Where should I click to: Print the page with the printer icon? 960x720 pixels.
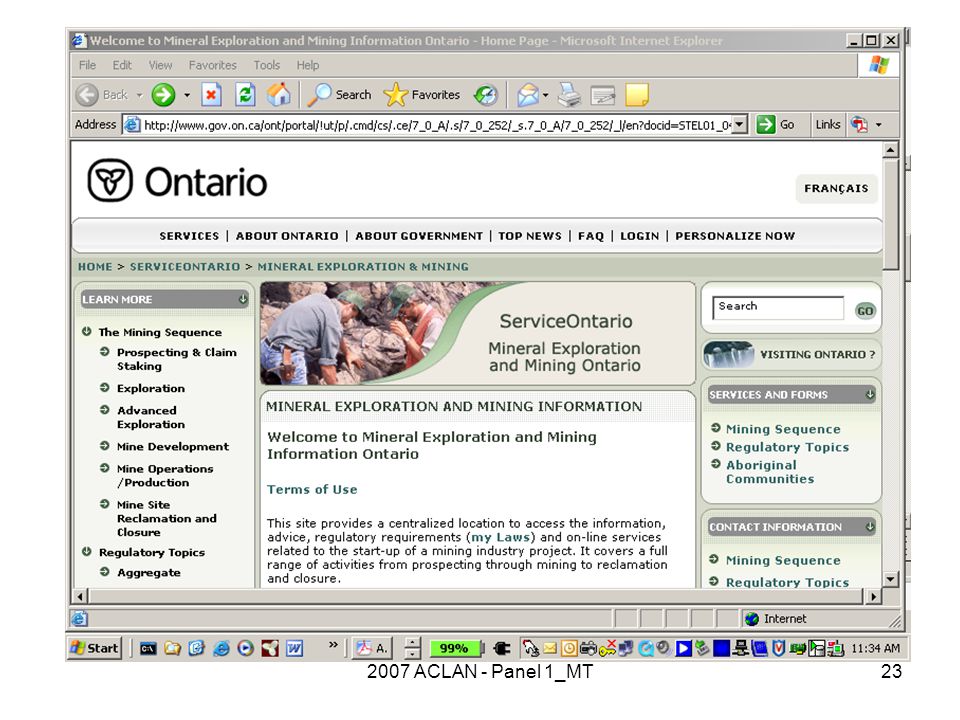[570, 95]
